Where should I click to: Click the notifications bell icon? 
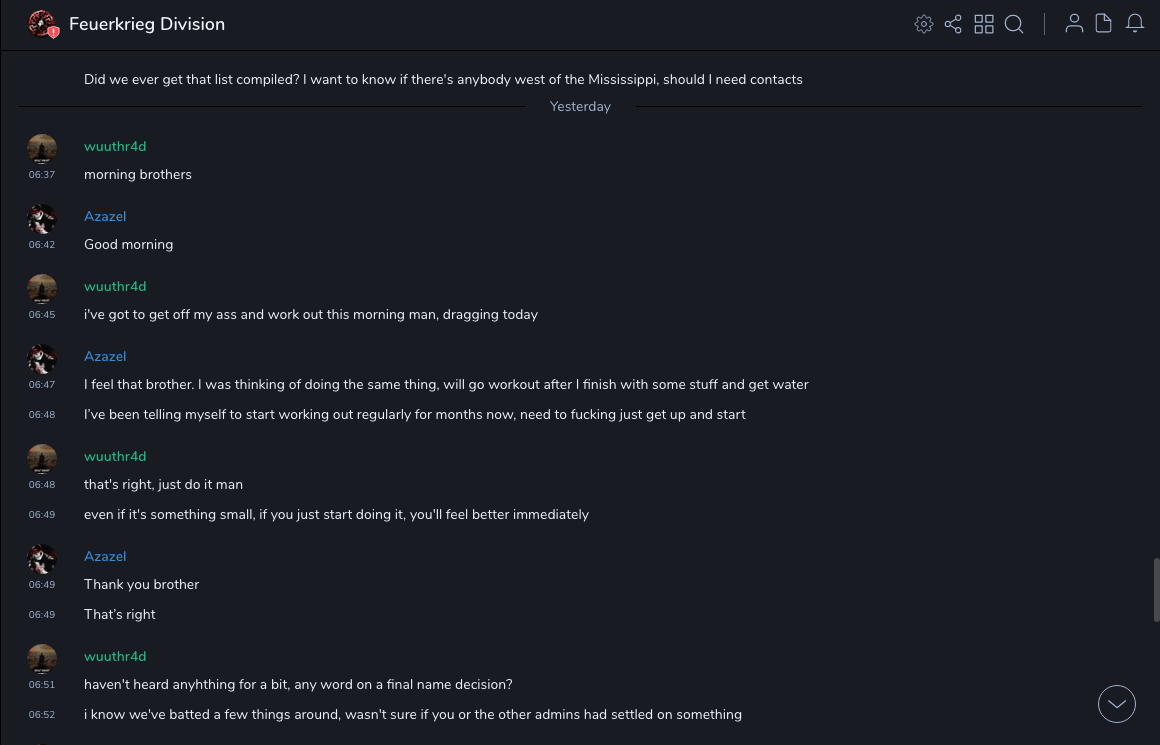coord(1135,24)
